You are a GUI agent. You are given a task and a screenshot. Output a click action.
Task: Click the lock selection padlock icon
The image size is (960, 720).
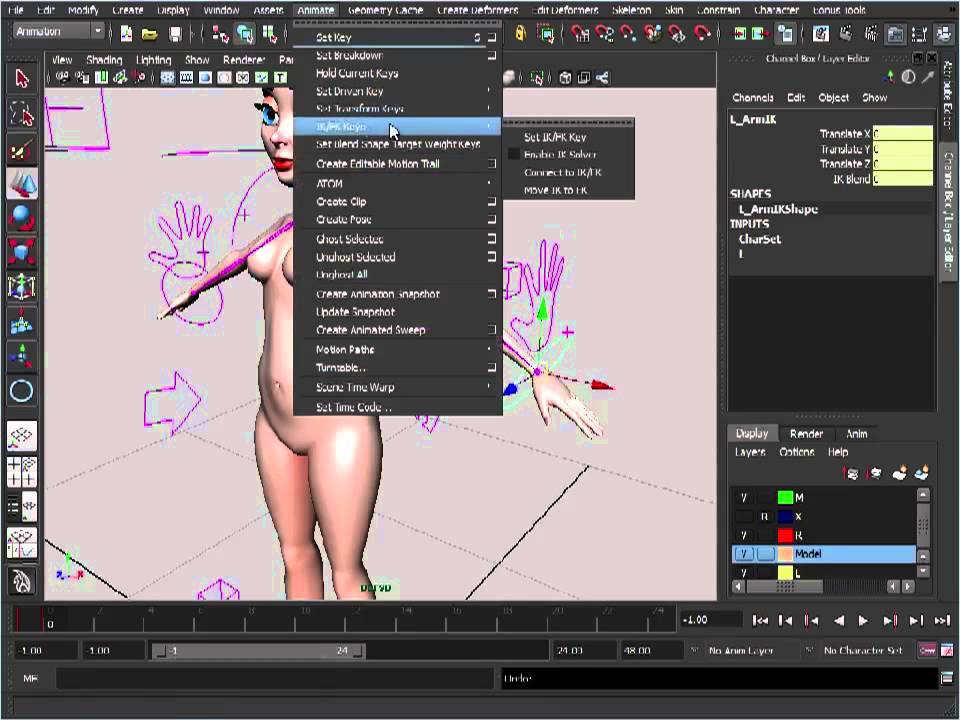pos(520,33)
